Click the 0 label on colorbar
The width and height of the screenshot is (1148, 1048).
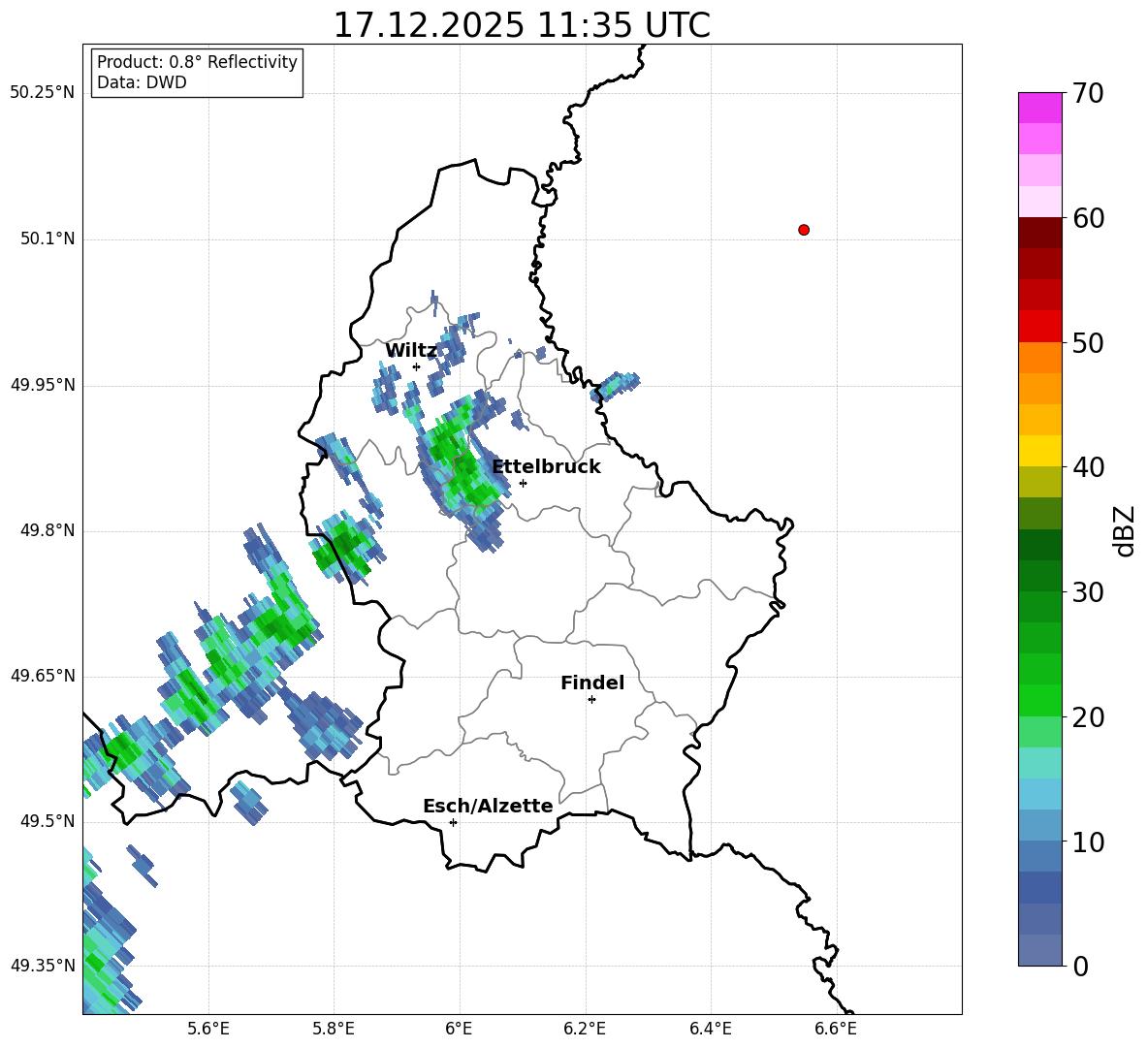coord(1080,967)
